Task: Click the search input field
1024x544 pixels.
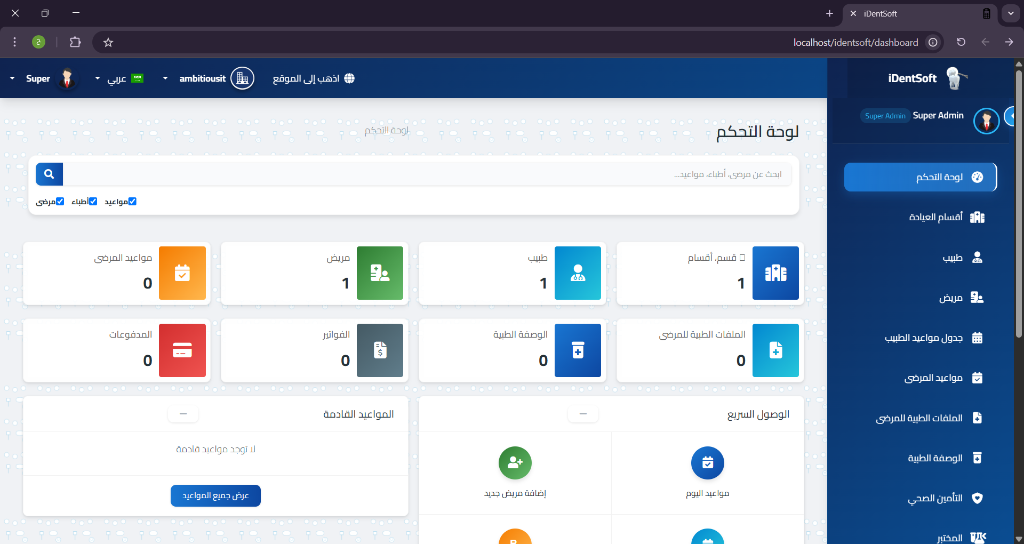Action: click(427, 174)
